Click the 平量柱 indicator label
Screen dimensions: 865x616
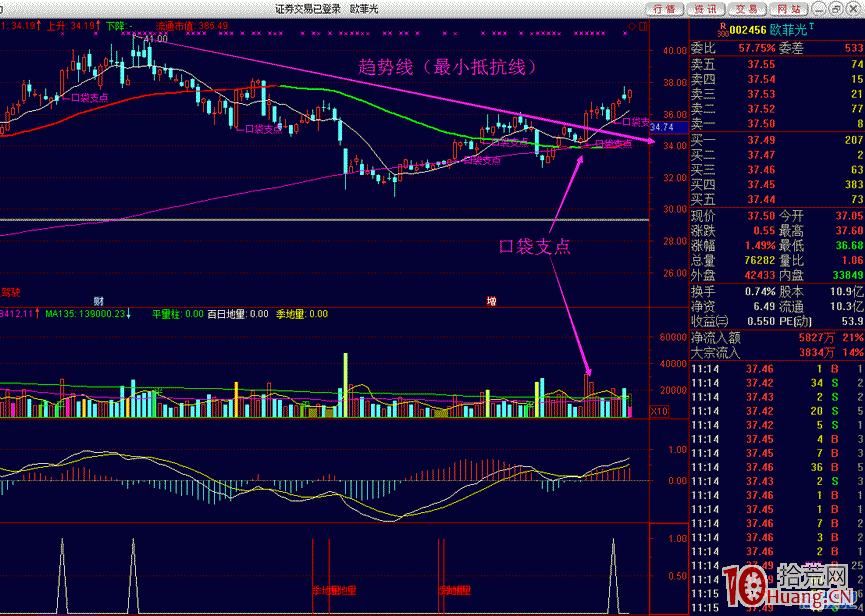click(178, 314)
